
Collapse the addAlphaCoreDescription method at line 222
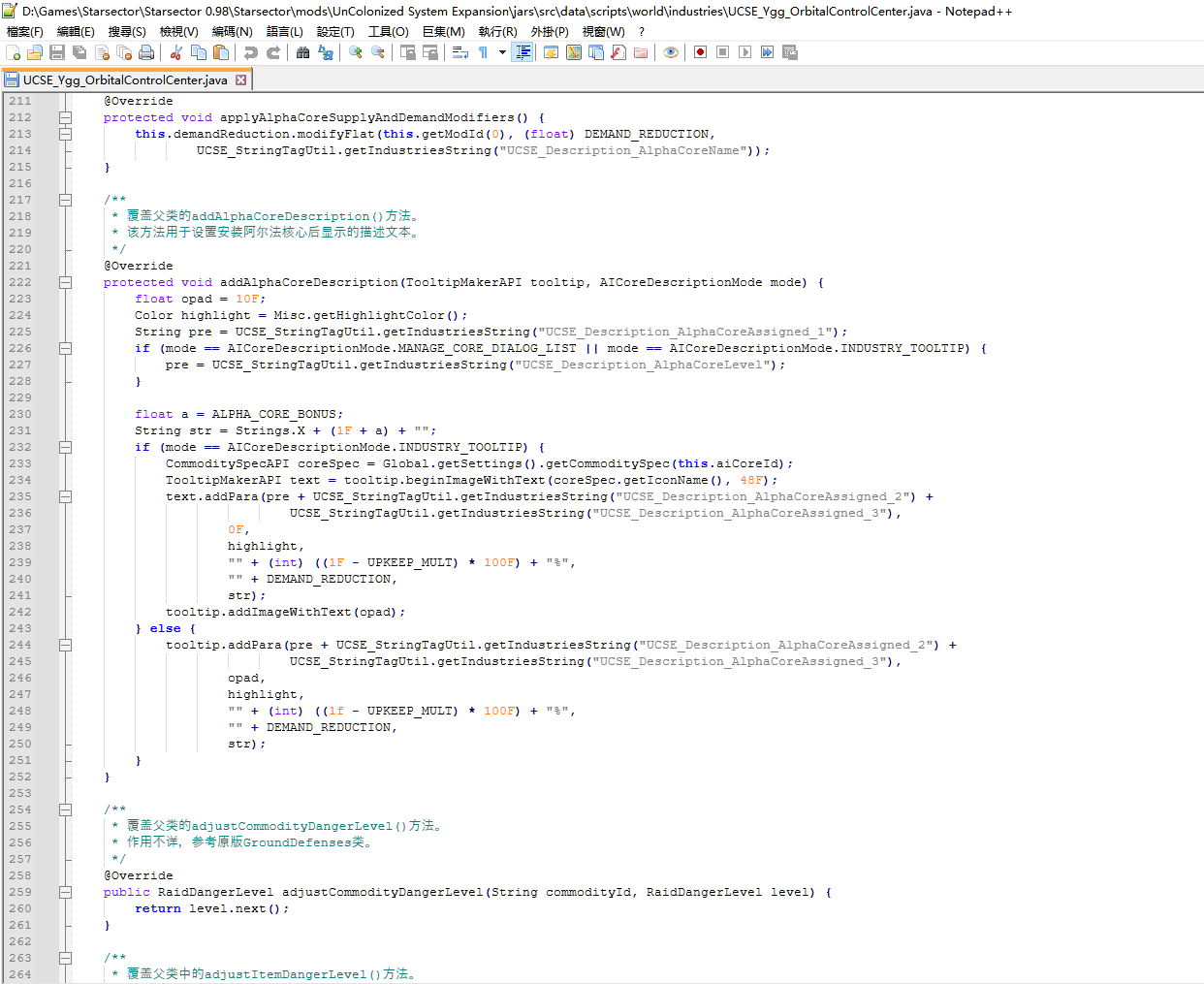[65, 282]
